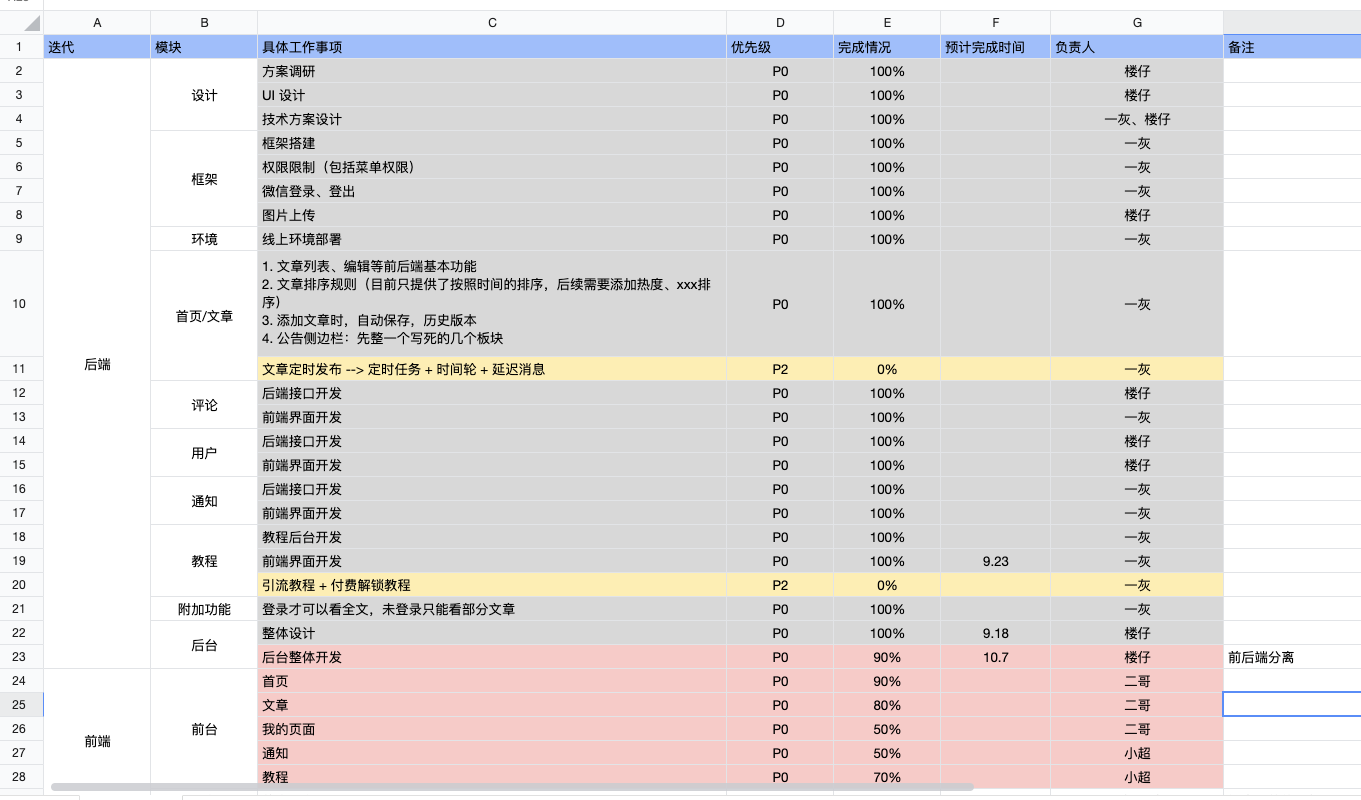The image size is (1361, 800).
Task: Select the 方案调研 cell
Action: (x=492, y=71)
